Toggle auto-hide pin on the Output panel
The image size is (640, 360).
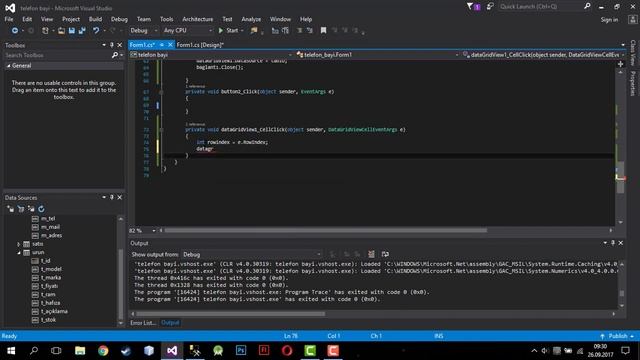coord(613,243)
